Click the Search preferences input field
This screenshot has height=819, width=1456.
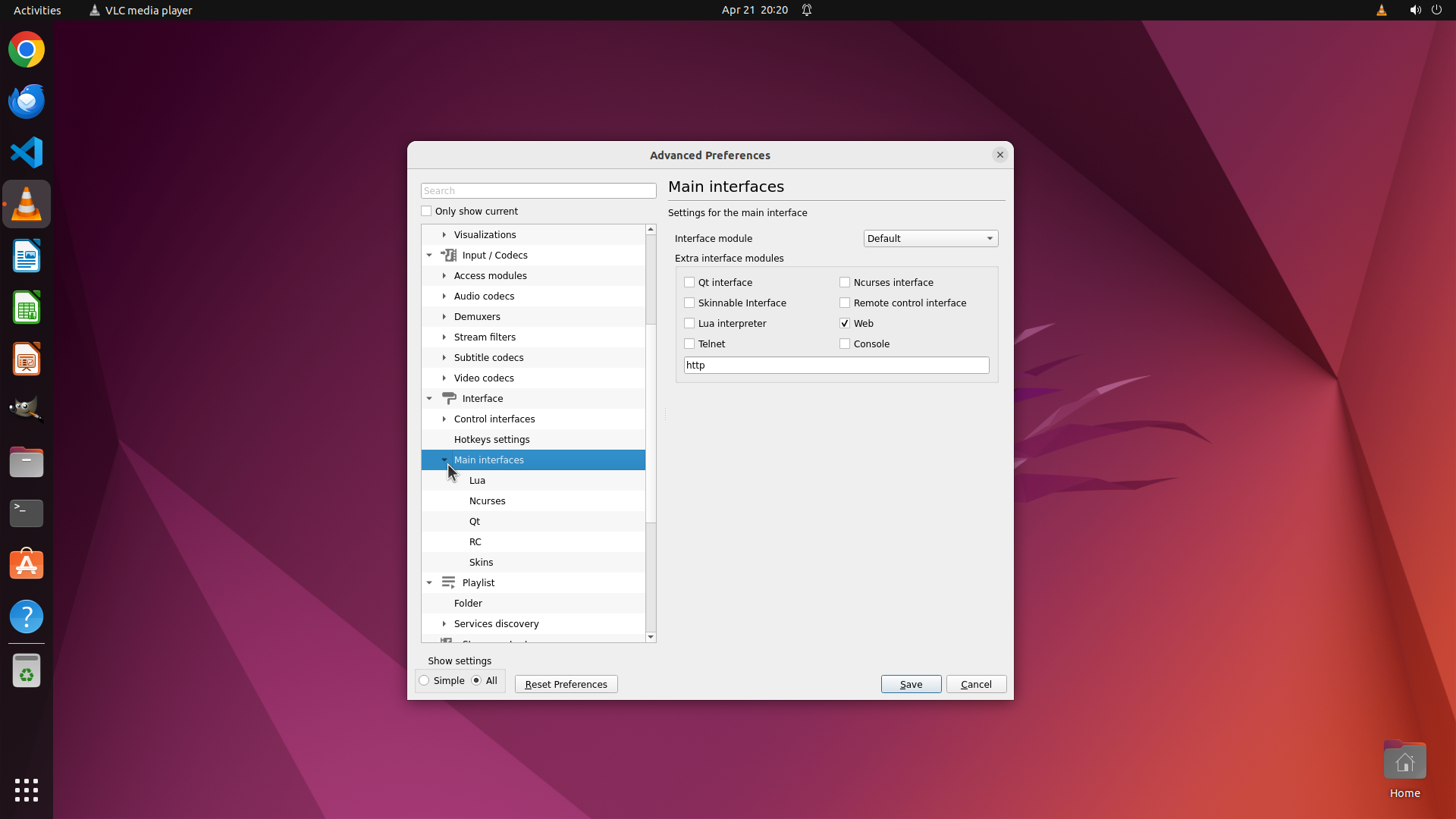(538, 190)
